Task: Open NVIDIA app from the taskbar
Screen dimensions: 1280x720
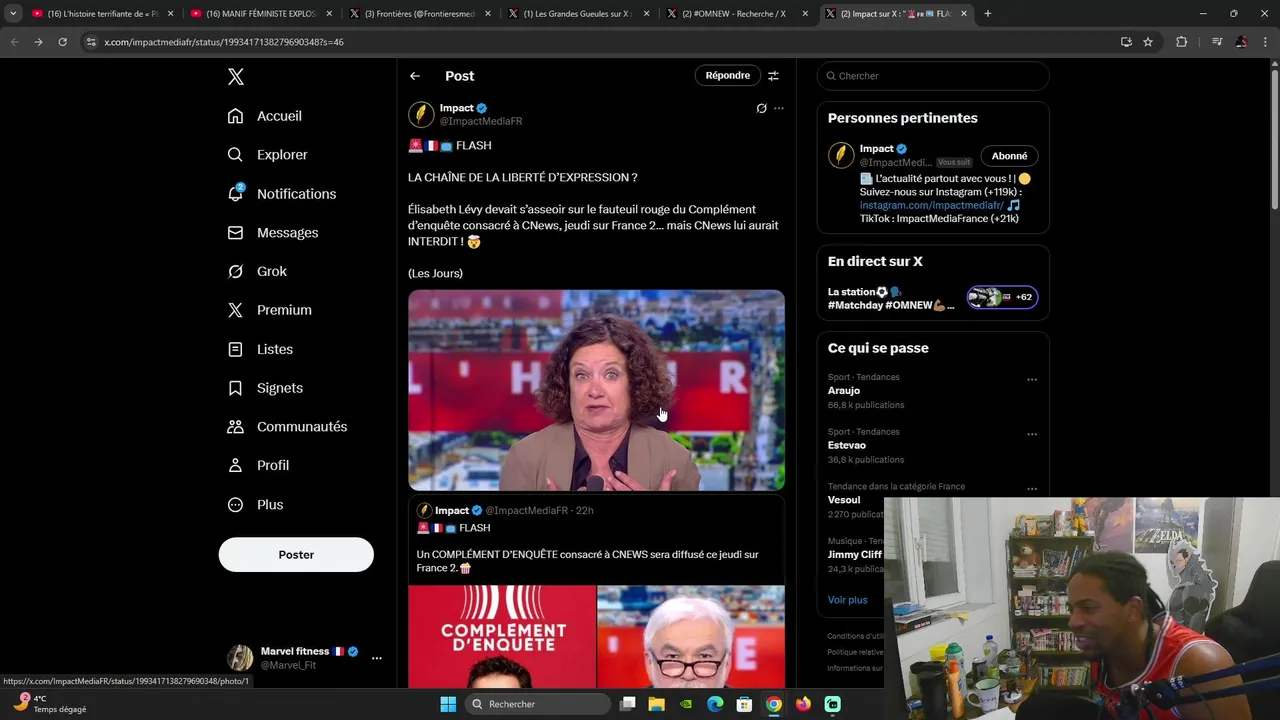Action: pos(686,704)
